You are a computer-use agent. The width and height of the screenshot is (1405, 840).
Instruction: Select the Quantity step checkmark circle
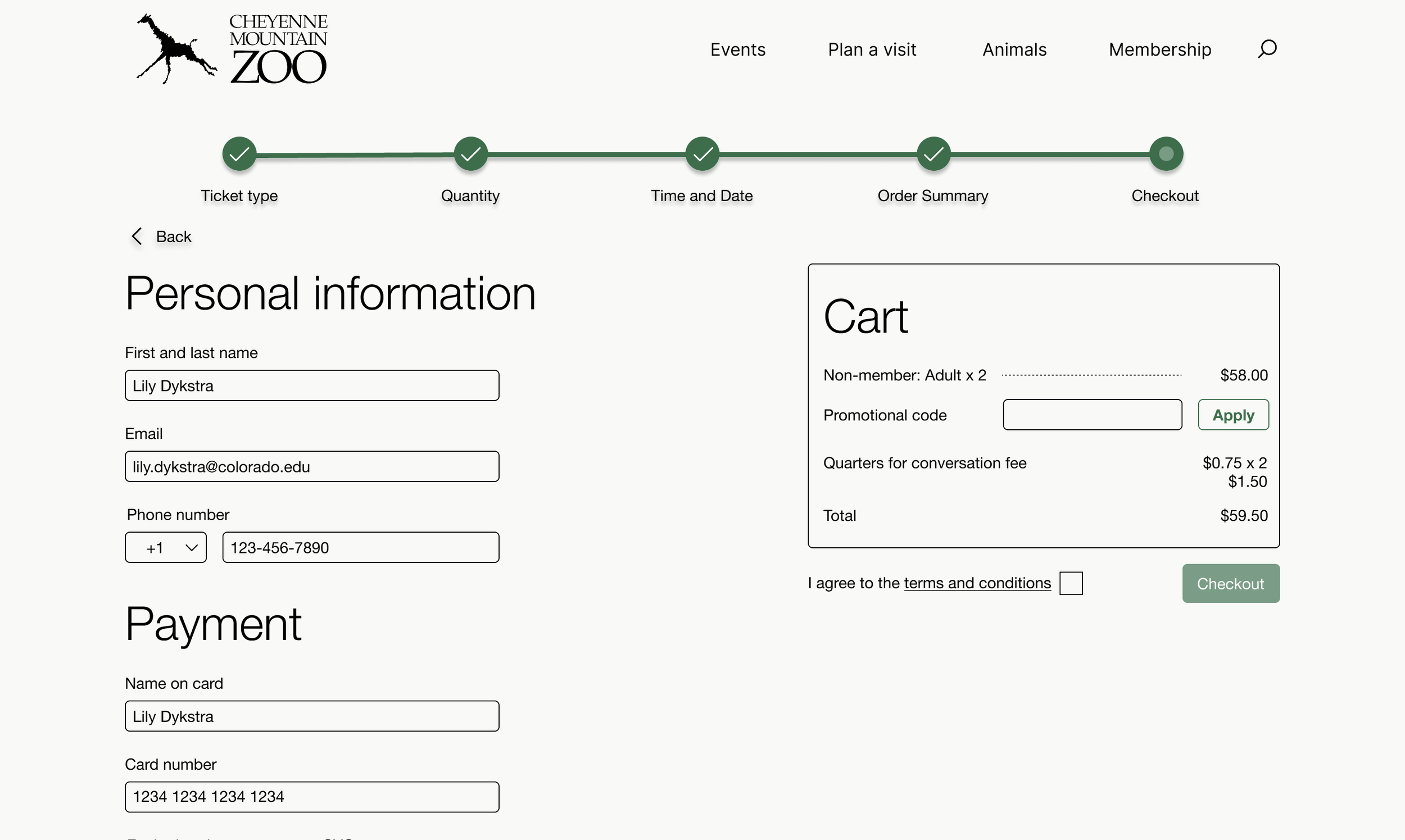[470, 154]
